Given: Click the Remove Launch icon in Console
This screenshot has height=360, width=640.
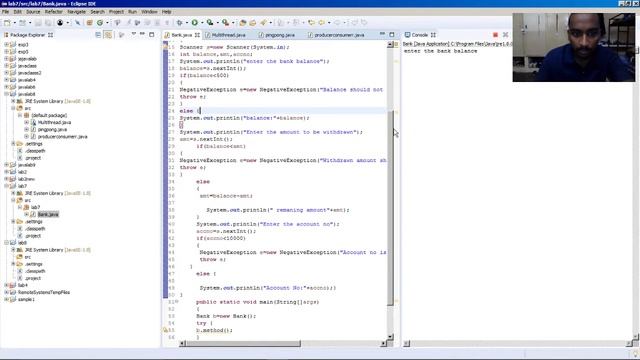Looking at the screenshot, I should coord(505,35).
